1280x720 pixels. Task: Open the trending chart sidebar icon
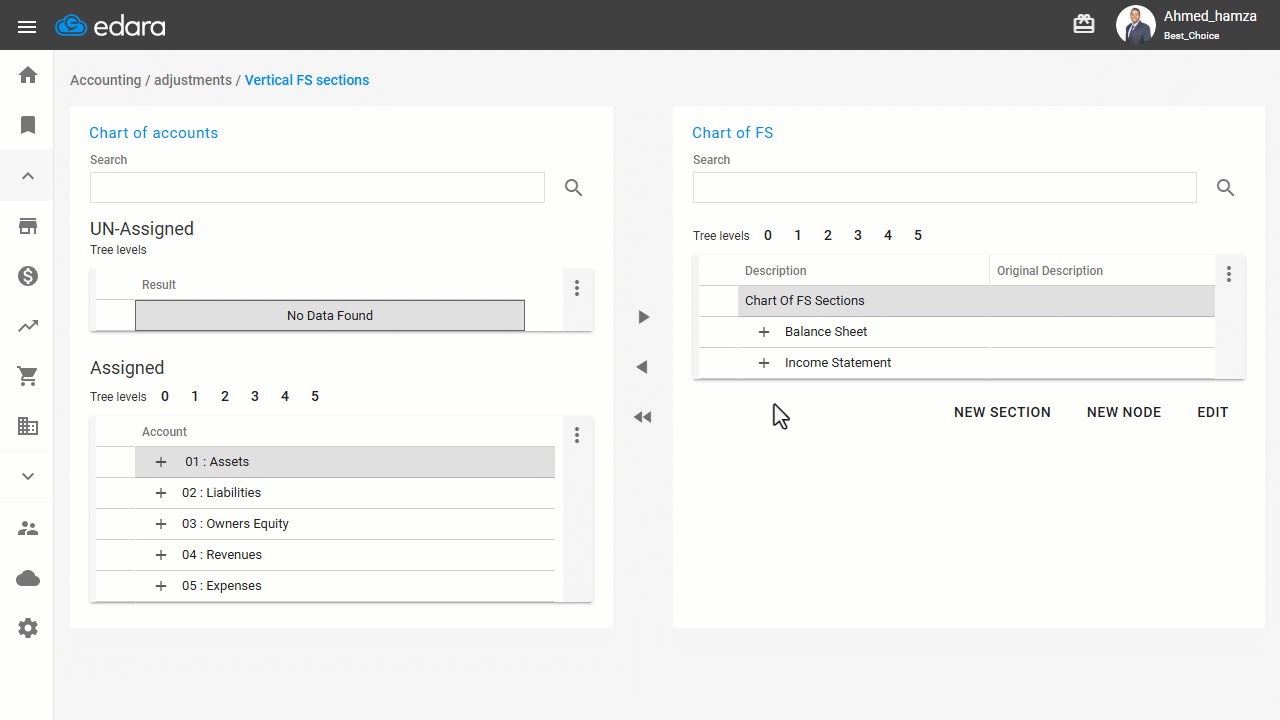28,326
